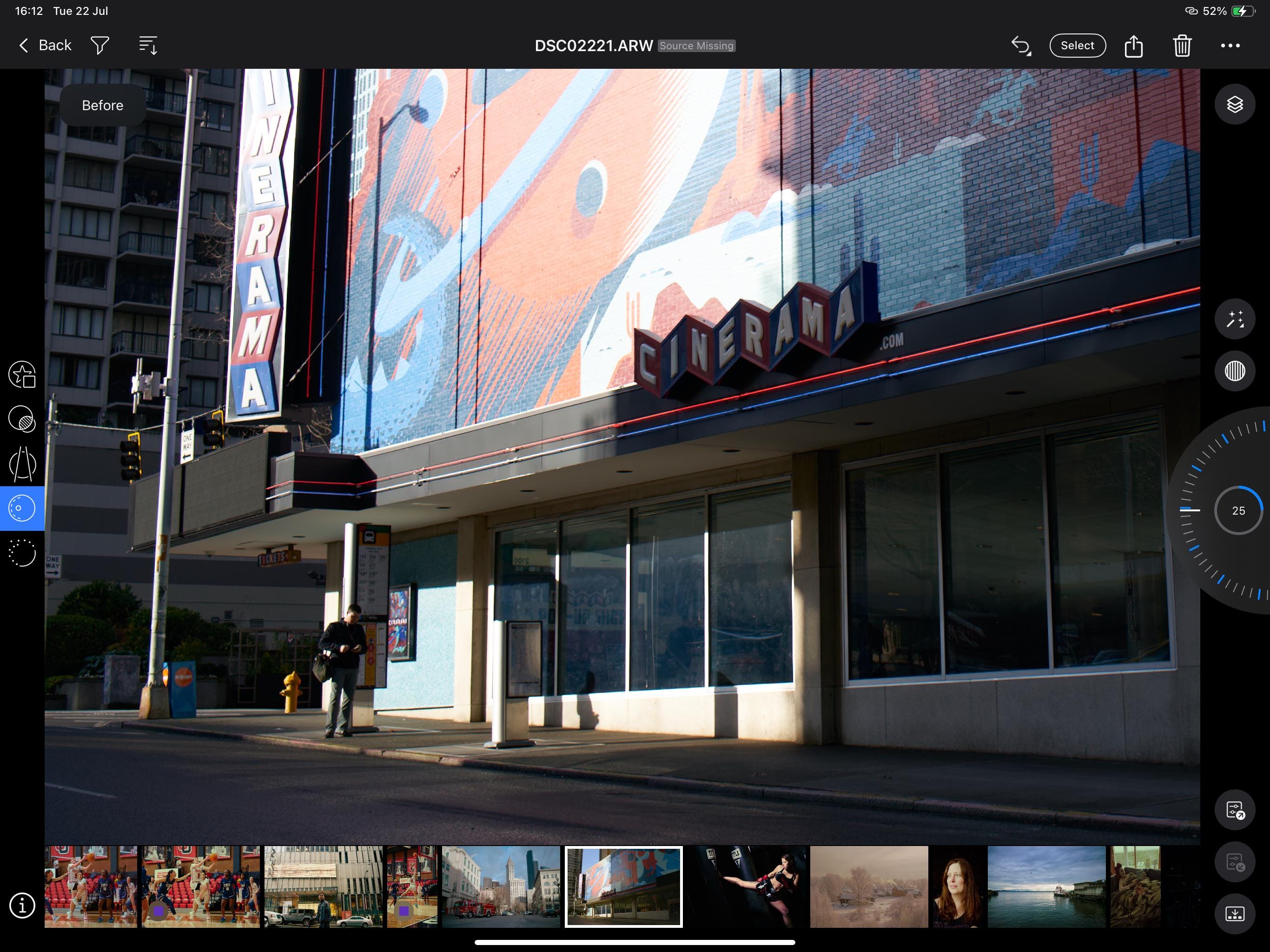This screenshot has width=1270, height=952.
Task: Select the snowy landscape thumbnail
Action: click(x=869, y=886)
